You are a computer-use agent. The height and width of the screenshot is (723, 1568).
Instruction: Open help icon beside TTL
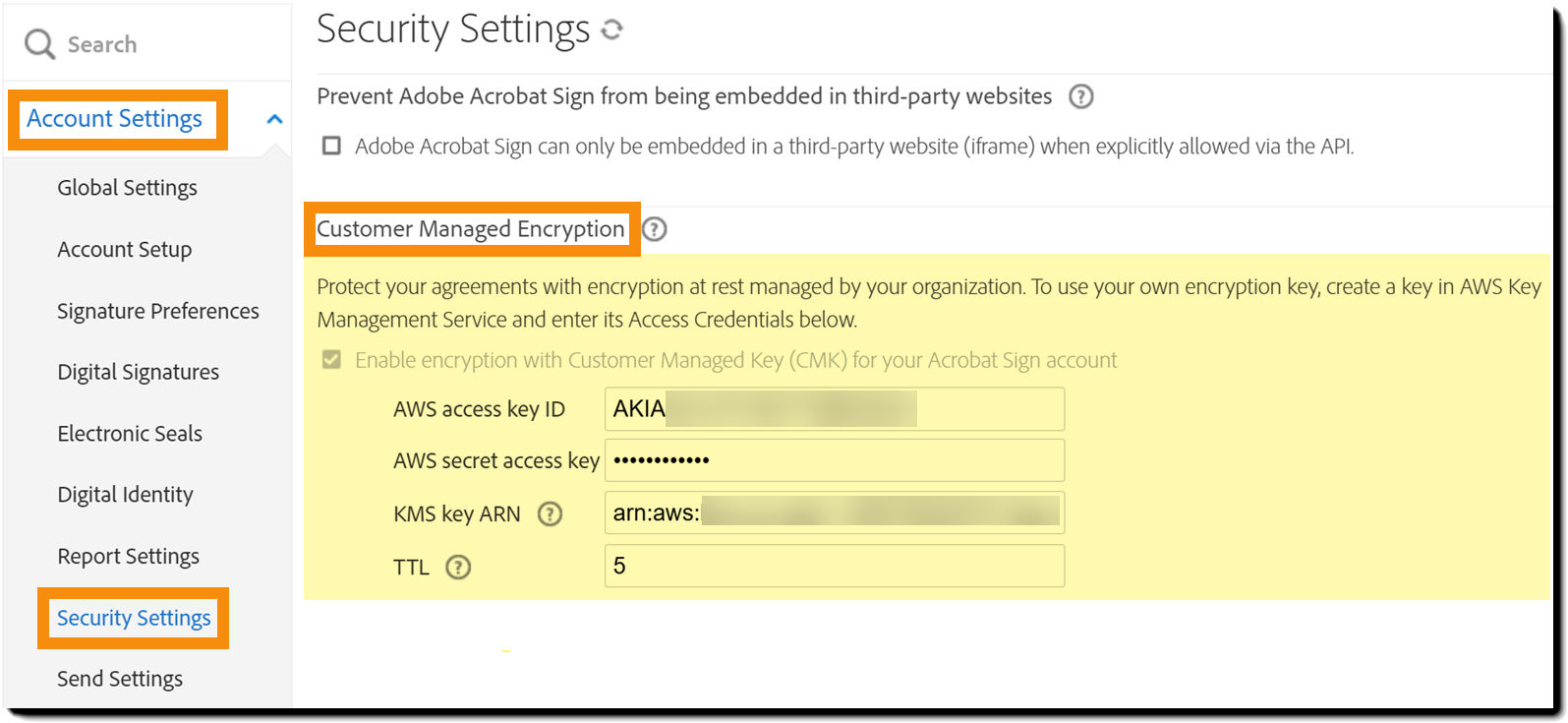[x=458, y=567]
